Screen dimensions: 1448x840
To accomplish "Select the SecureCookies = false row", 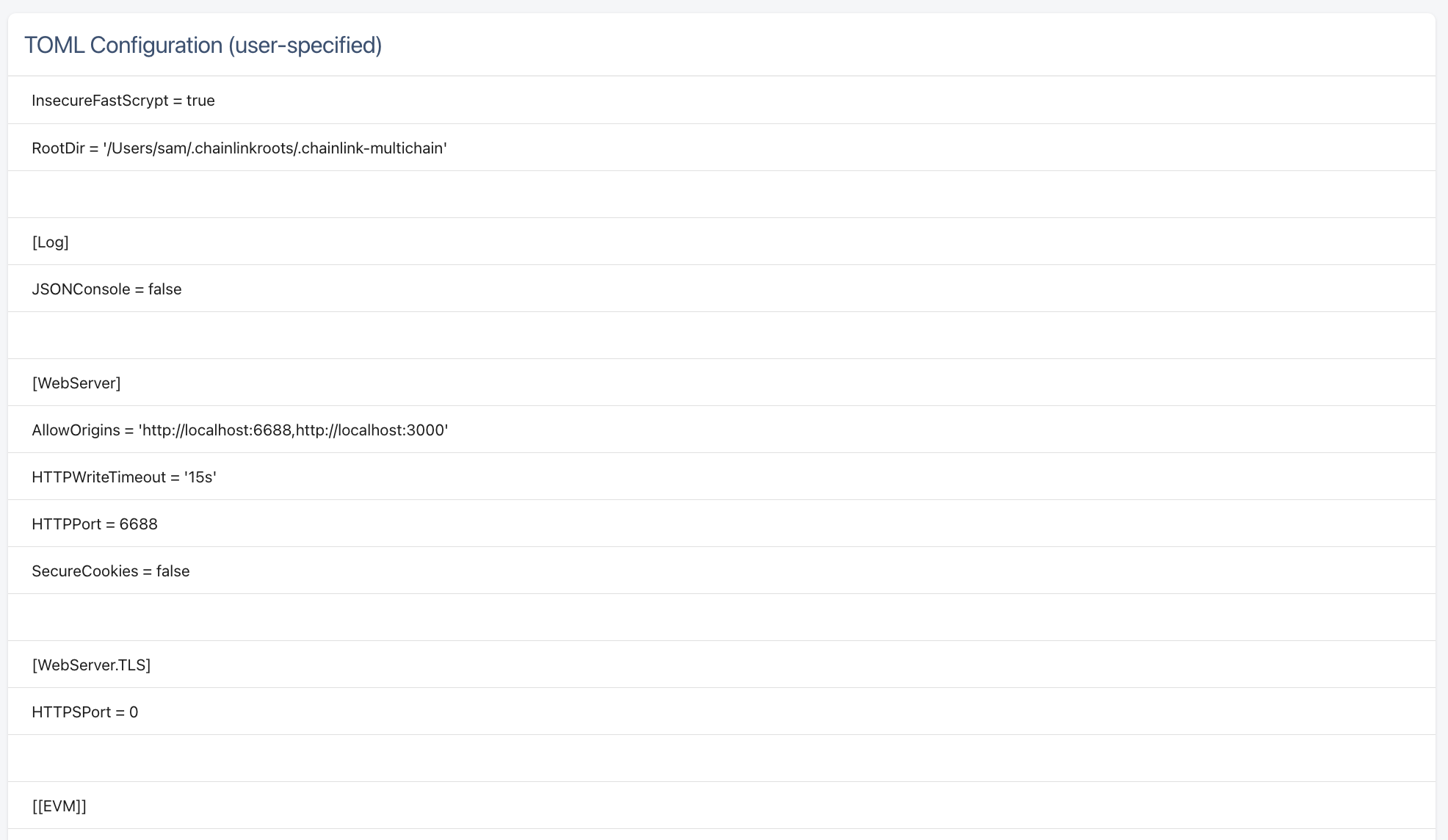I will (110, 571).
